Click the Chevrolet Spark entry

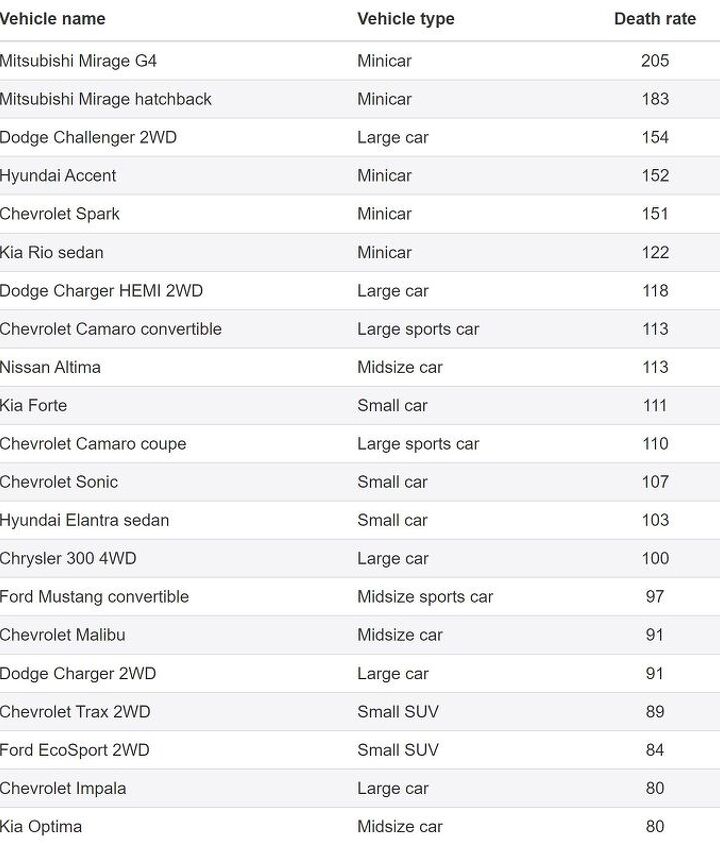point(60,214)
